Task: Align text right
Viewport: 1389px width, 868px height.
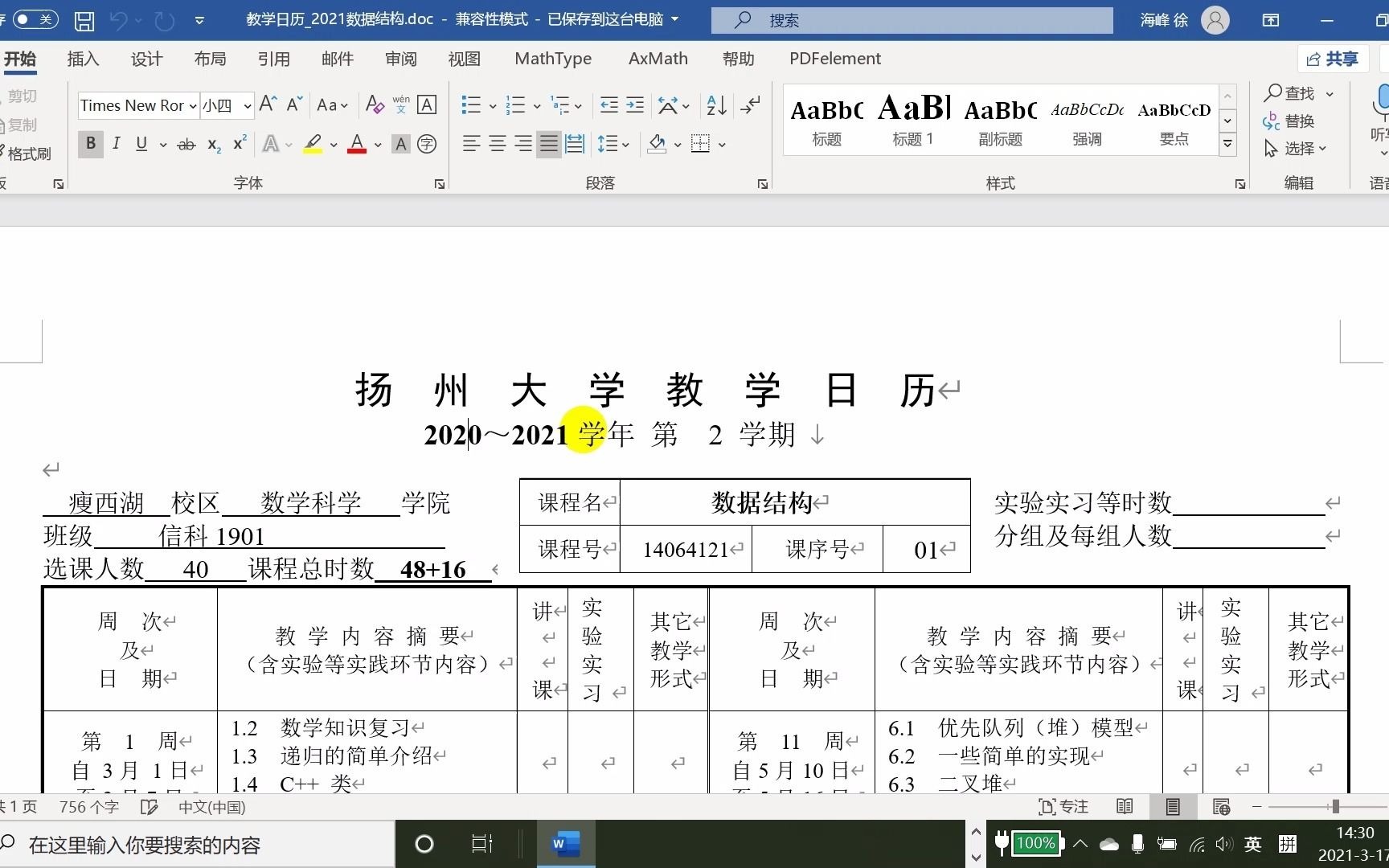Action: pos(523,144)
